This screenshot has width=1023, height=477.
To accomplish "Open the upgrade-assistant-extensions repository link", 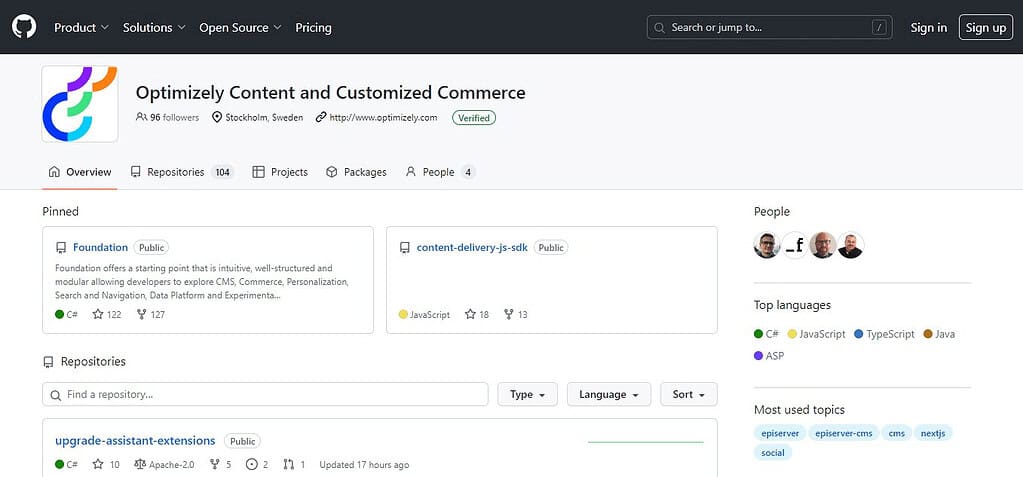I will tap(135, 440).
